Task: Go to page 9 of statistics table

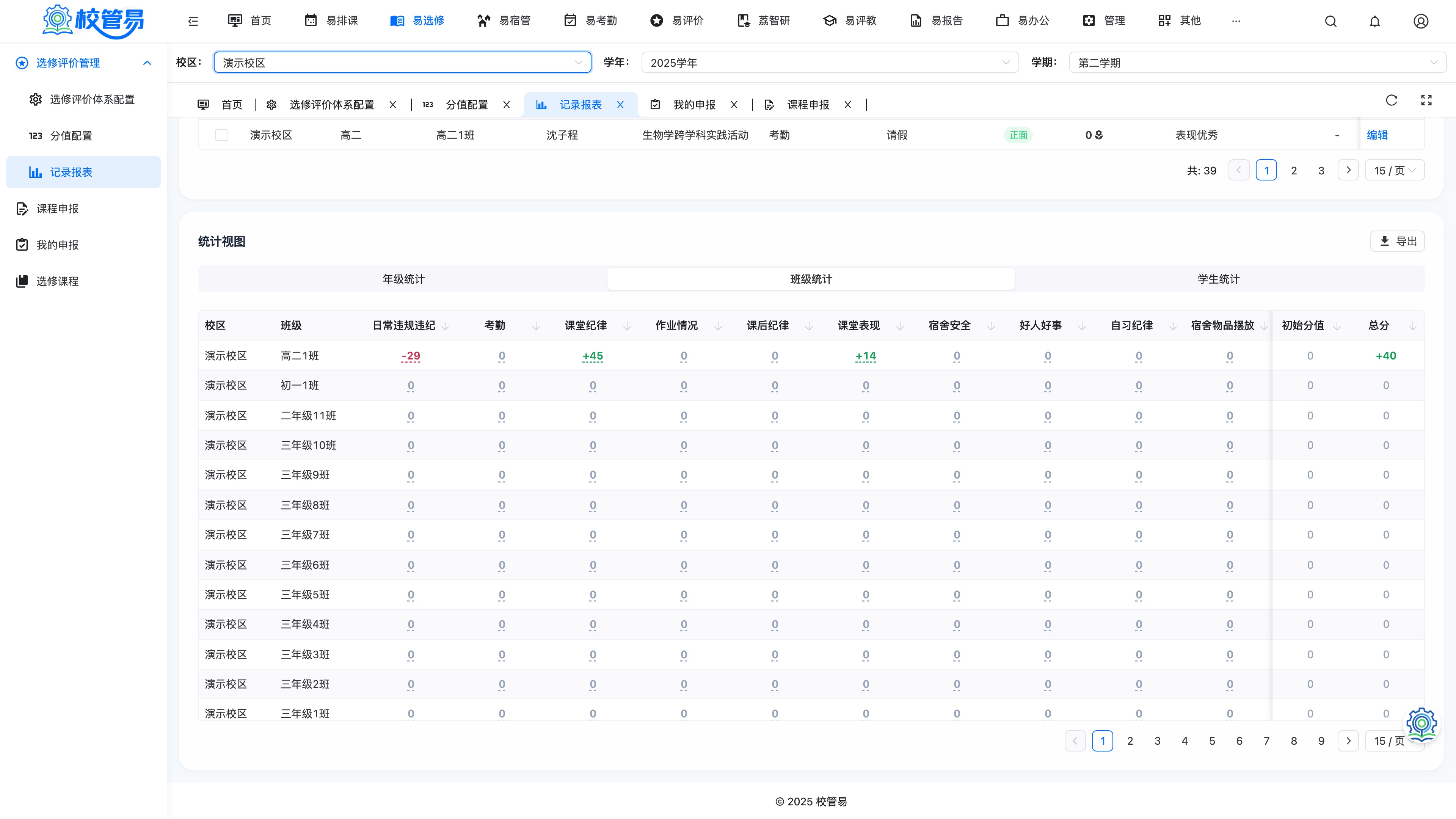Action: (x=1321, y=741)
